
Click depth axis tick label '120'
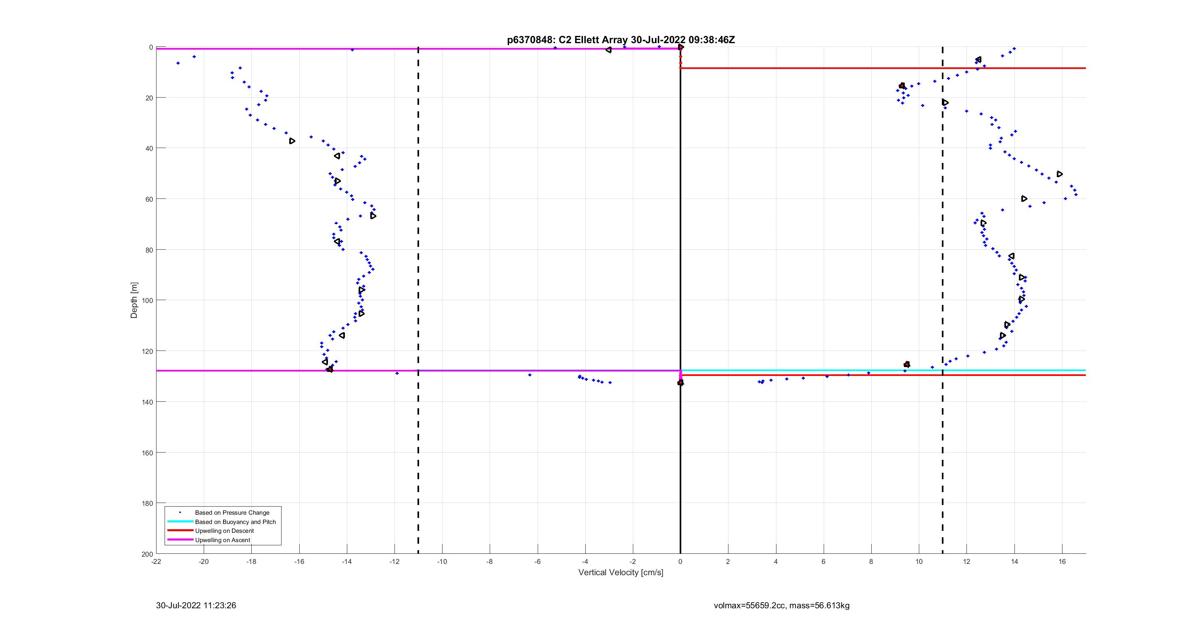146,351
